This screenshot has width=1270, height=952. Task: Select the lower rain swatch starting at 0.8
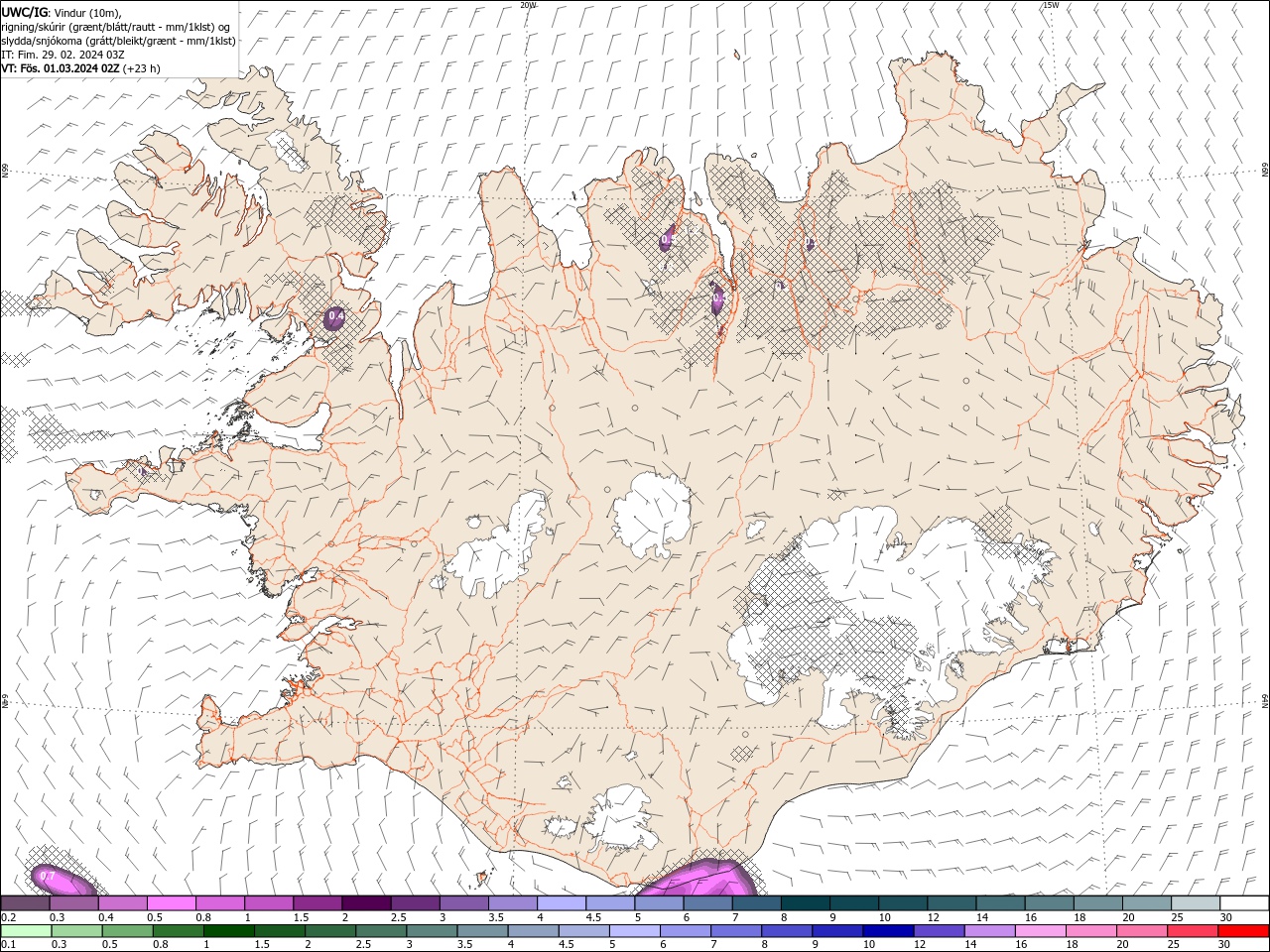(178, 931)
